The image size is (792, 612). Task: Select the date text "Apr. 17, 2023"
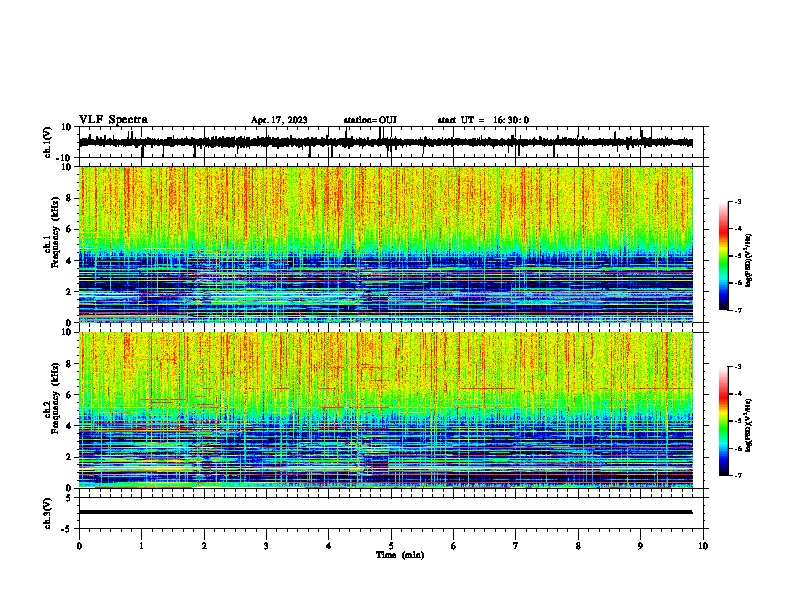tap(279, 120)
